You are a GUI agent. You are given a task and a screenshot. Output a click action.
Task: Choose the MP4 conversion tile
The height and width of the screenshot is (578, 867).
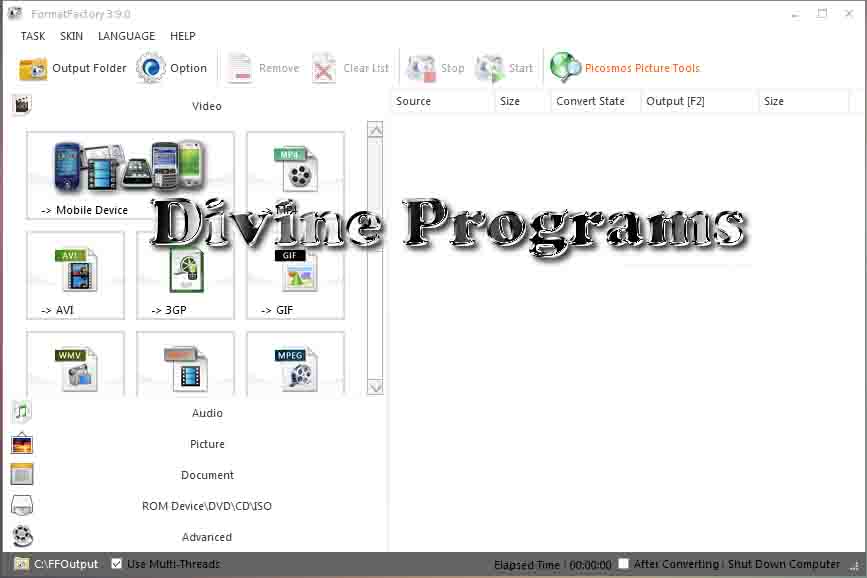coord(296,175)
